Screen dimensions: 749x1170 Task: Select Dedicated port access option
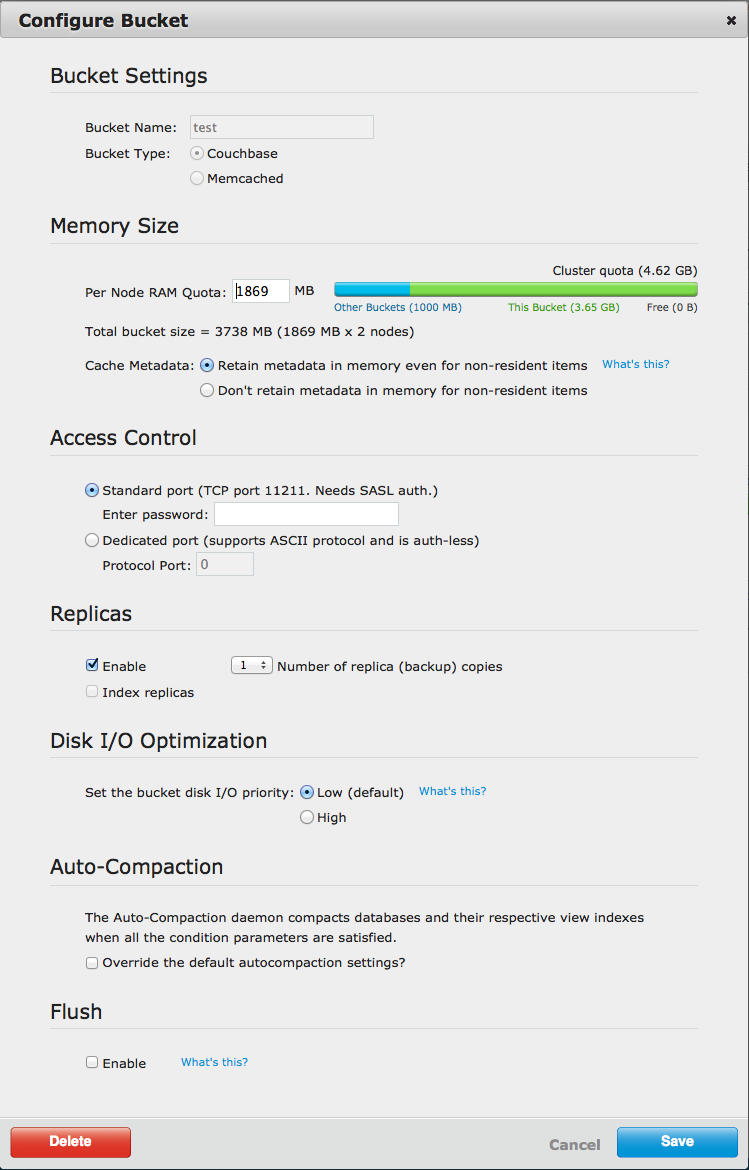pos(92,540)
